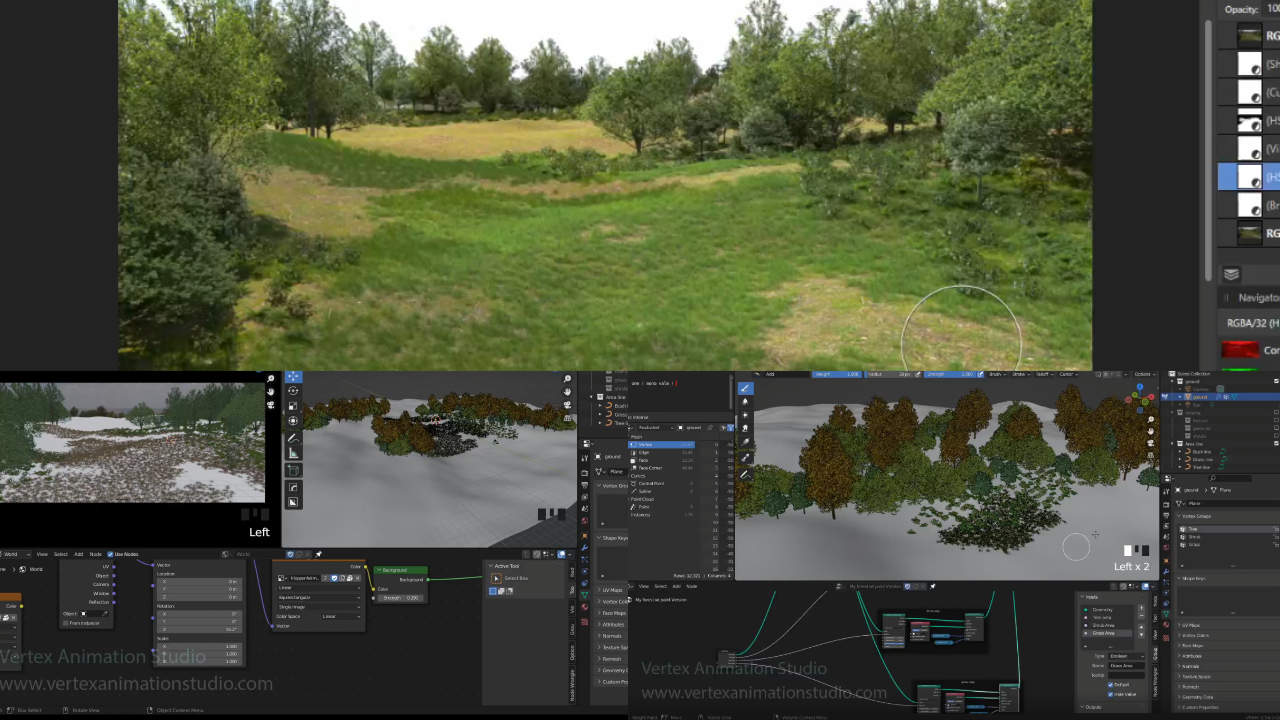Select the Move tool in the middle viewport toolbar
The width and height of the screenshot is (1280, 720).
tap(293, 391)
